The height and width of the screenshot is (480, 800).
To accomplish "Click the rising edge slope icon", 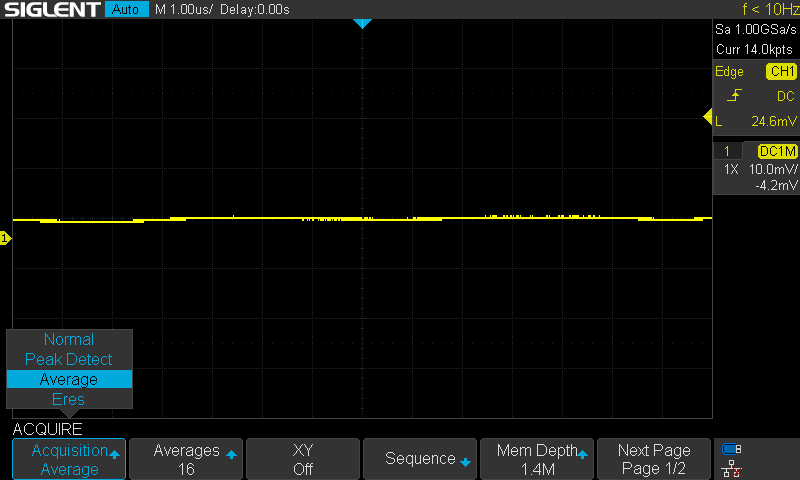I will coord(735,96).
